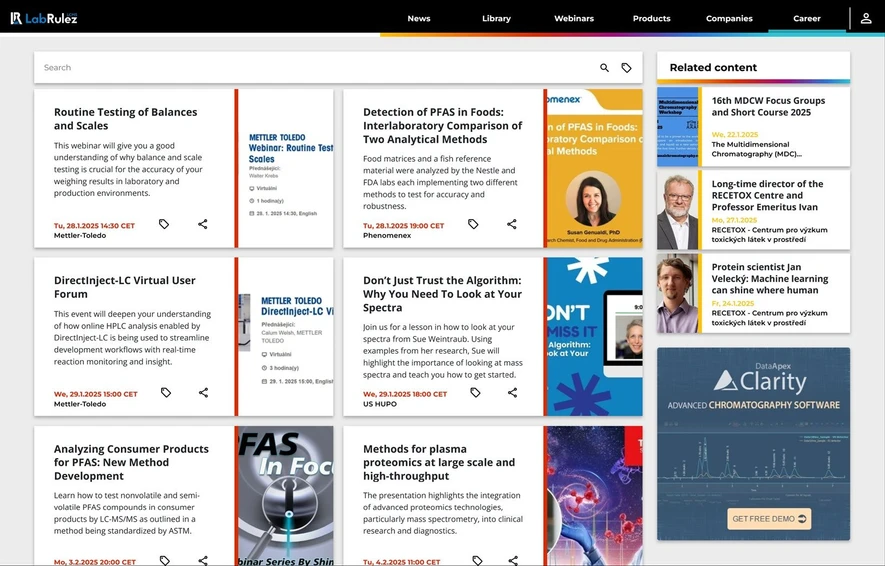
Task: Click the date We, 29.1.2025 15:00 CET
Action: 95,394
